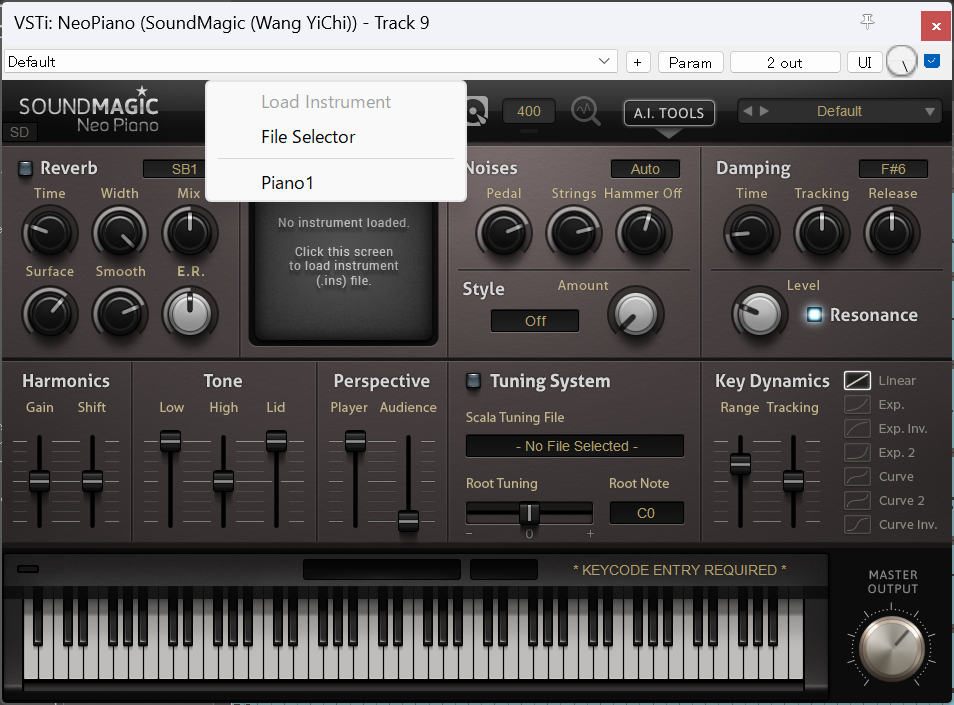Select the Exp. curve icon

point(857,405)
